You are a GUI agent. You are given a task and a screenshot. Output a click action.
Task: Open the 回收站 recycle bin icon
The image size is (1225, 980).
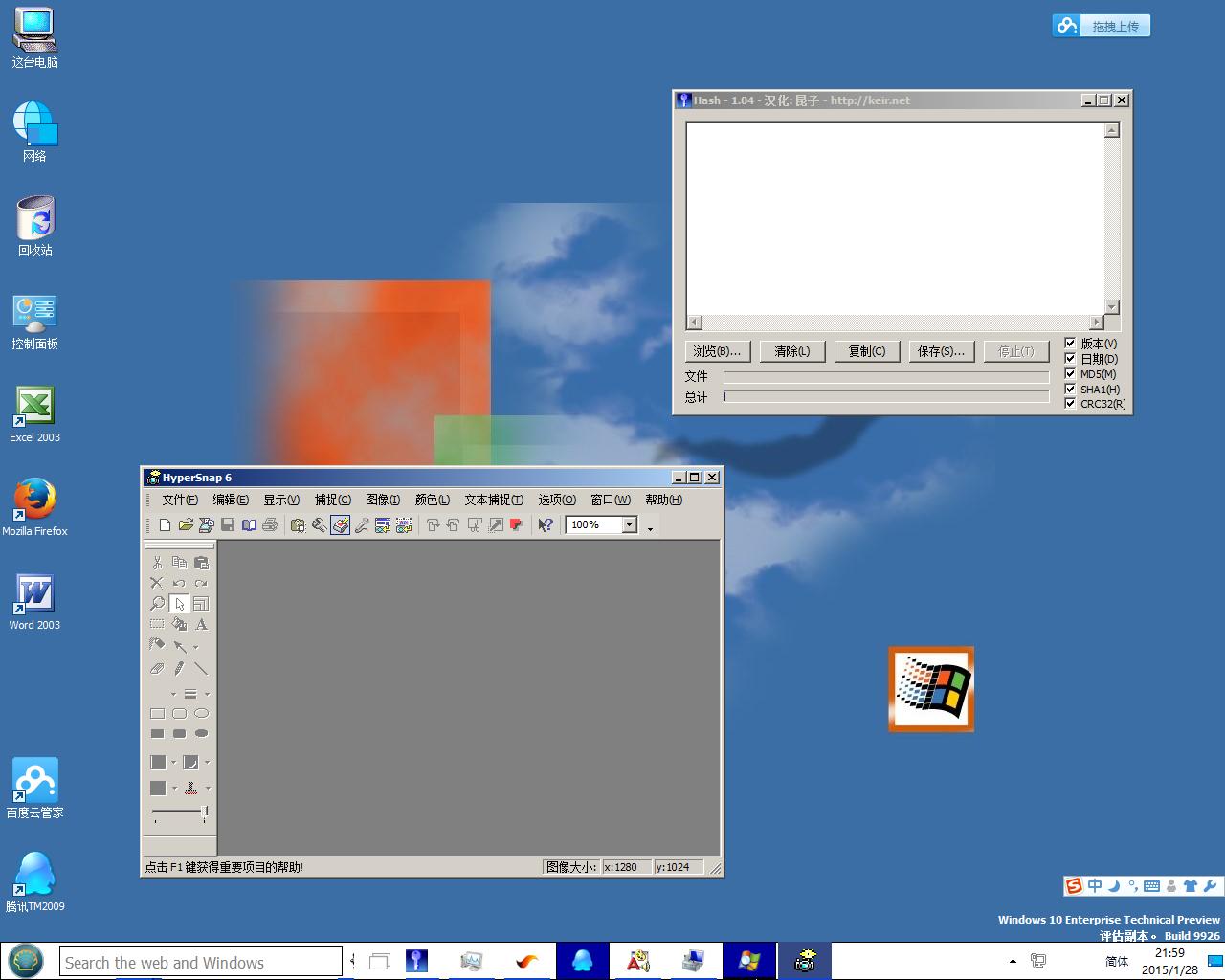35,226
